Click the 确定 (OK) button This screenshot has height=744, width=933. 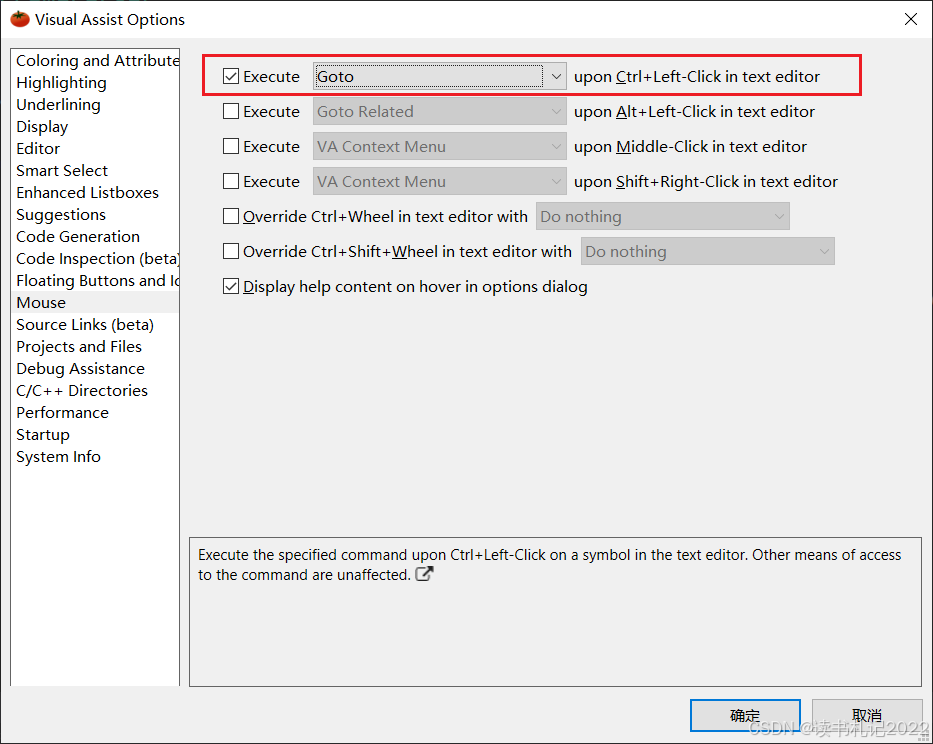point(745,715)
